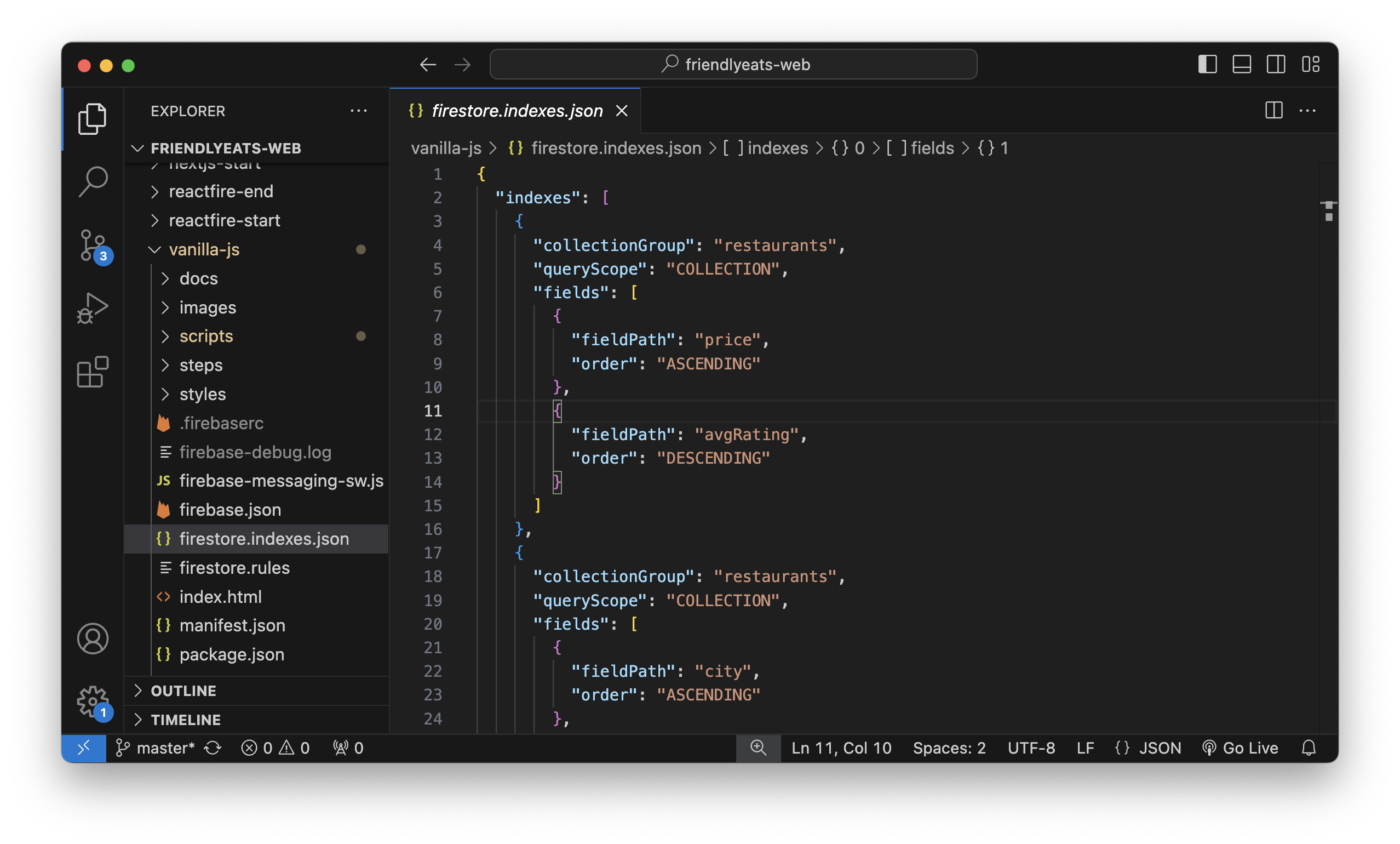Click the notifications bell in status bar
The height and width of the screenshot is (844, 1400).
1309,748
